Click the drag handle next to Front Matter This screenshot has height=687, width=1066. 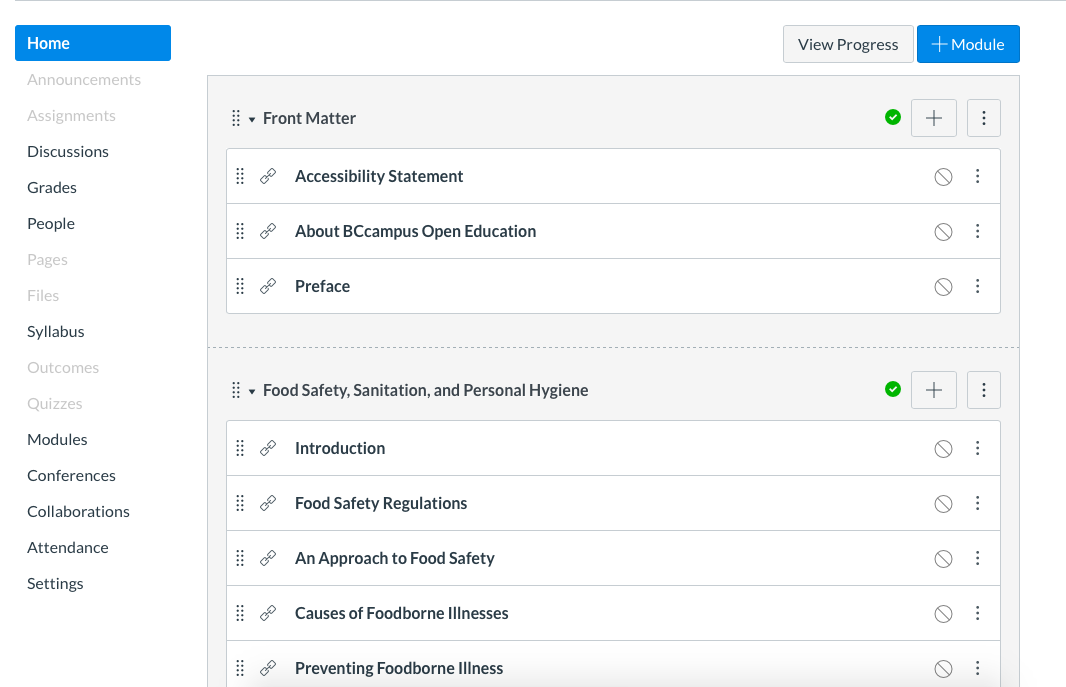(236, 117)
